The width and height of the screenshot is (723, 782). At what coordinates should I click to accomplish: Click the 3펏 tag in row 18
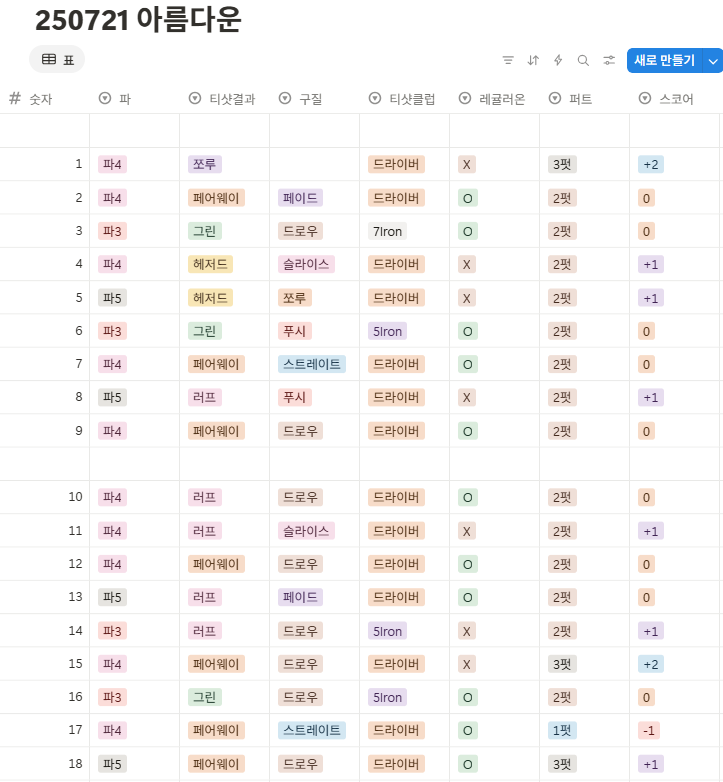[x=562, y=764]
